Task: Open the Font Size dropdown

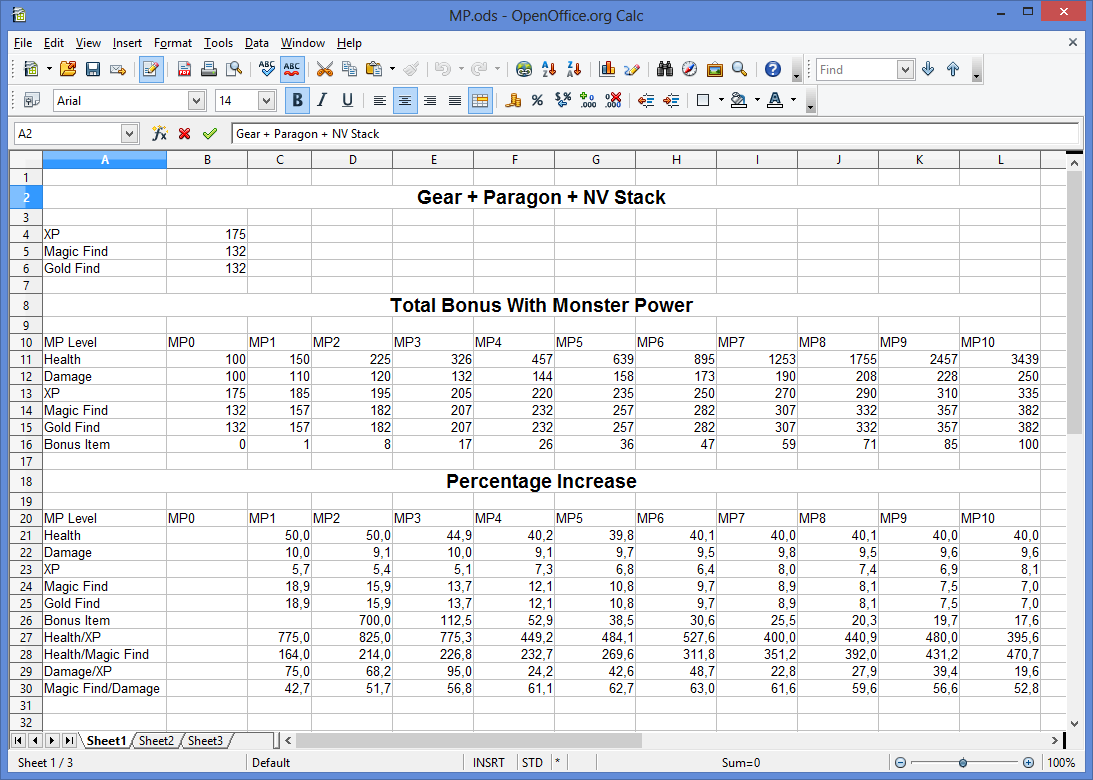Action: (x=266, y=101)
